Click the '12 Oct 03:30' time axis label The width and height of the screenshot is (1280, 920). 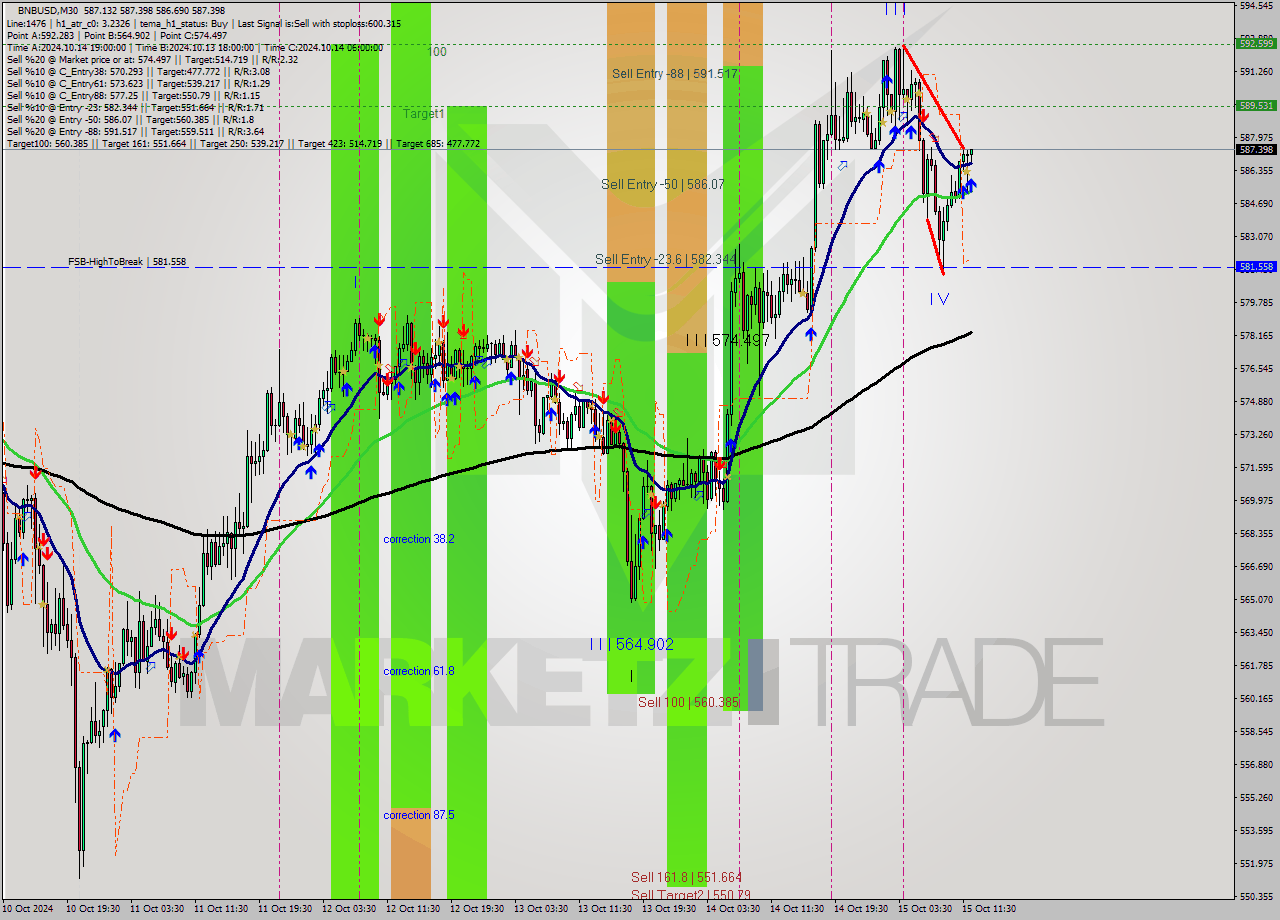click(349, 909)
